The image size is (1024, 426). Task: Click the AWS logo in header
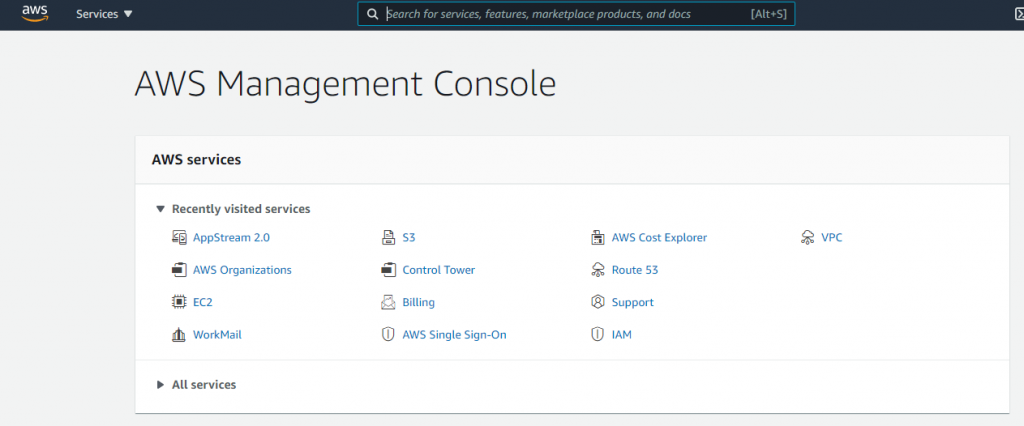pos(35,14)
